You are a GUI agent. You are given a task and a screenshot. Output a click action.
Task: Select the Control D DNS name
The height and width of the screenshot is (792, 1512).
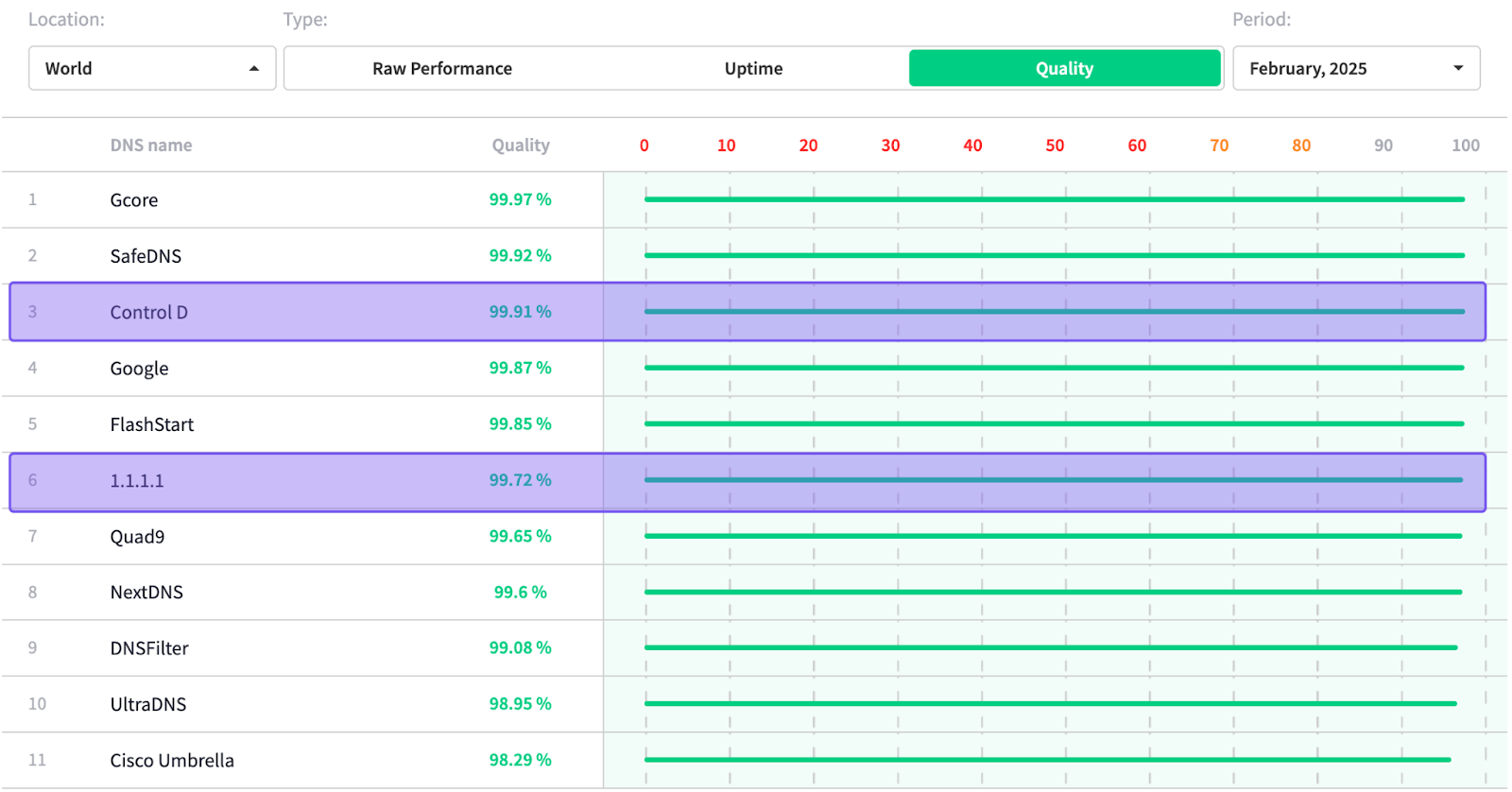click(149, 312)
